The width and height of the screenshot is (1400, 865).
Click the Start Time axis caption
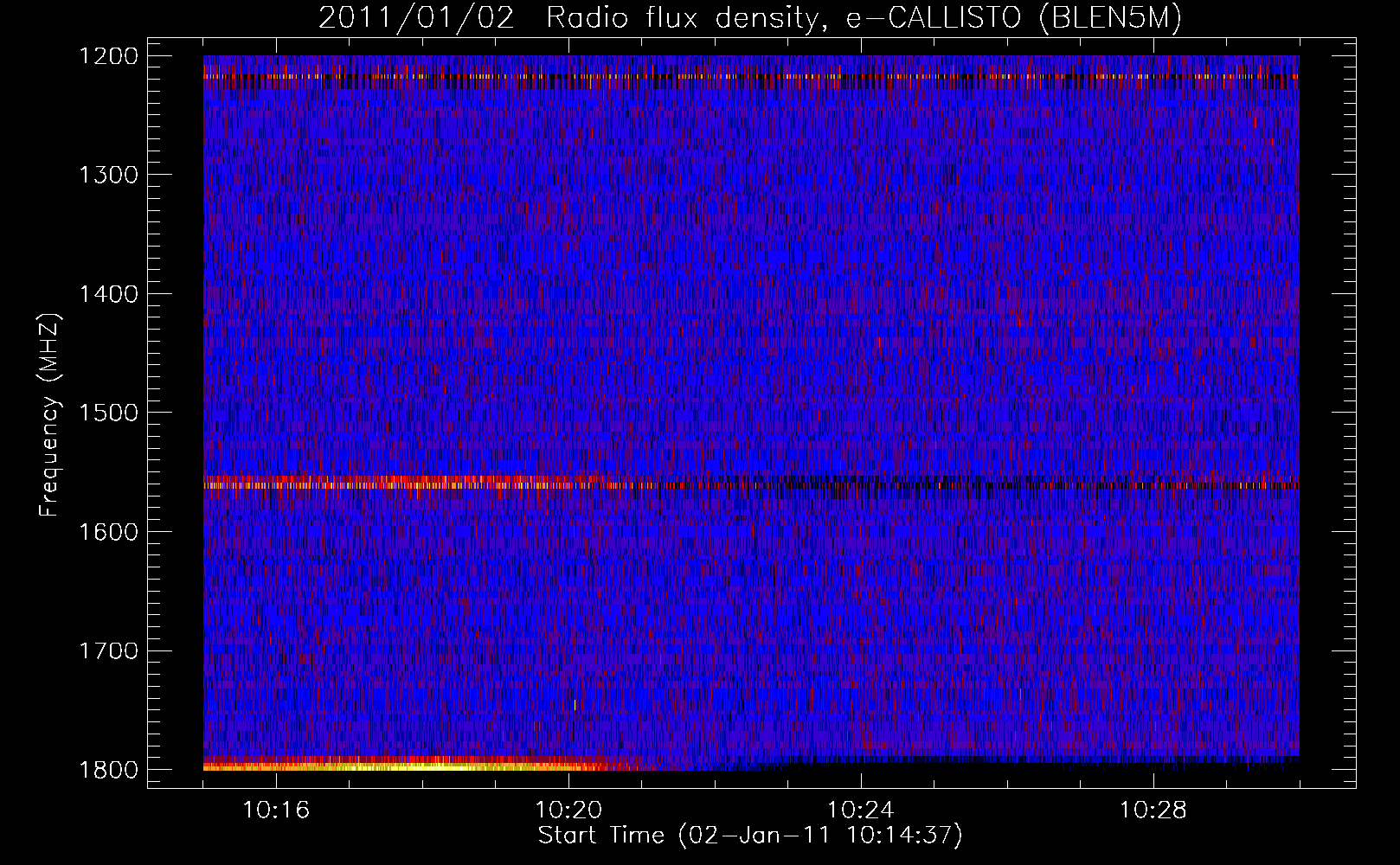click(750, 836)
